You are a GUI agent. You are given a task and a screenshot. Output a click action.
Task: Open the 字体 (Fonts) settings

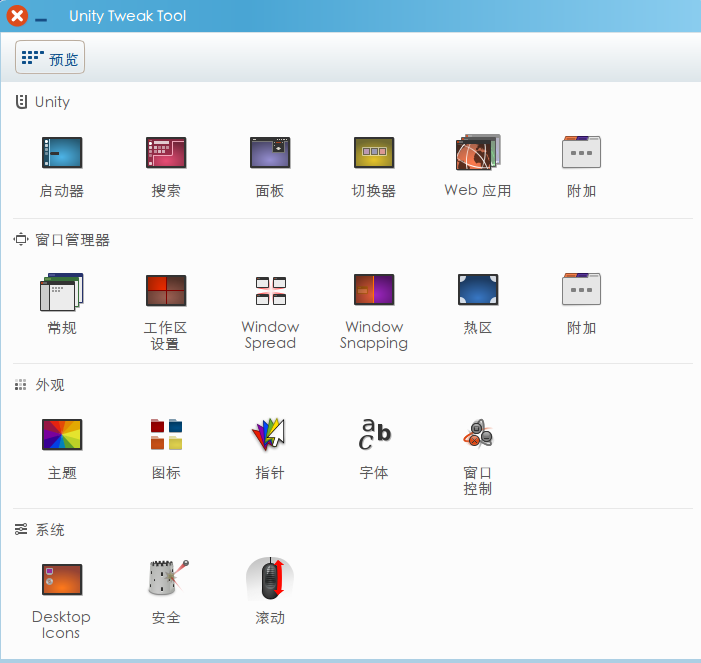tap(374, 435)
